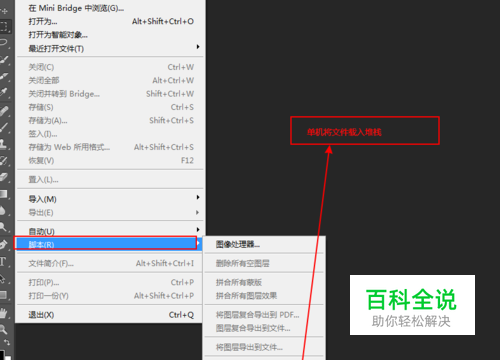Select the Gradient tool
Image resolution: width=500 pixels, height=360 pixels.
(4, 194)
